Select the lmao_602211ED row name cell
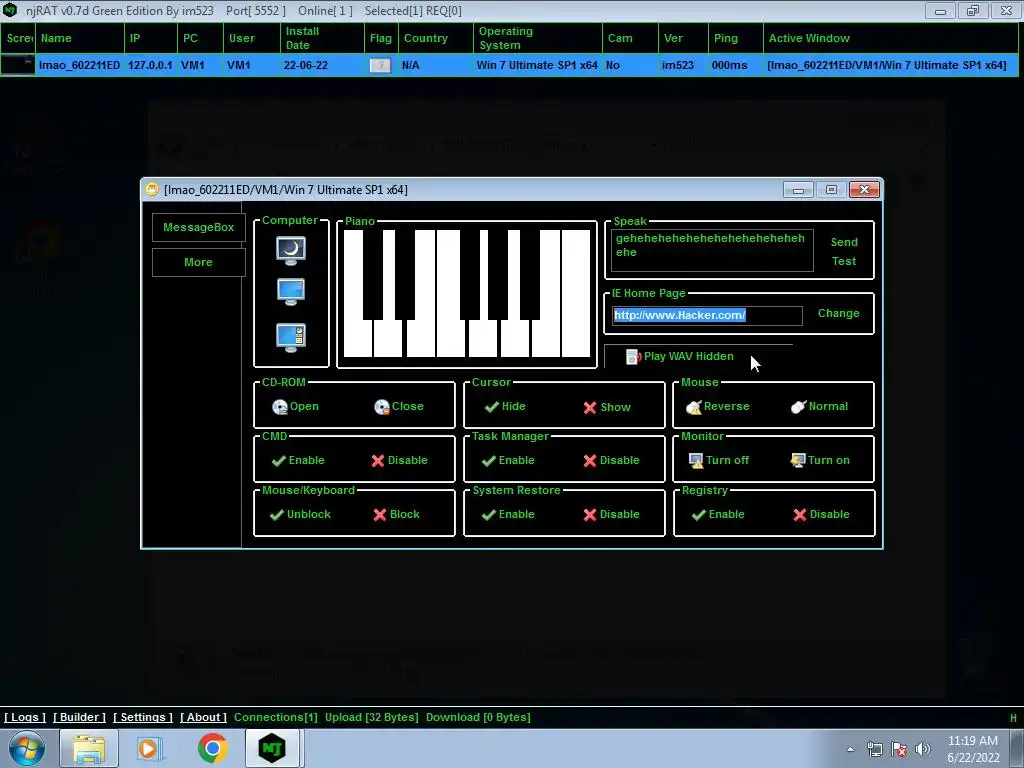 click(80, 65)
